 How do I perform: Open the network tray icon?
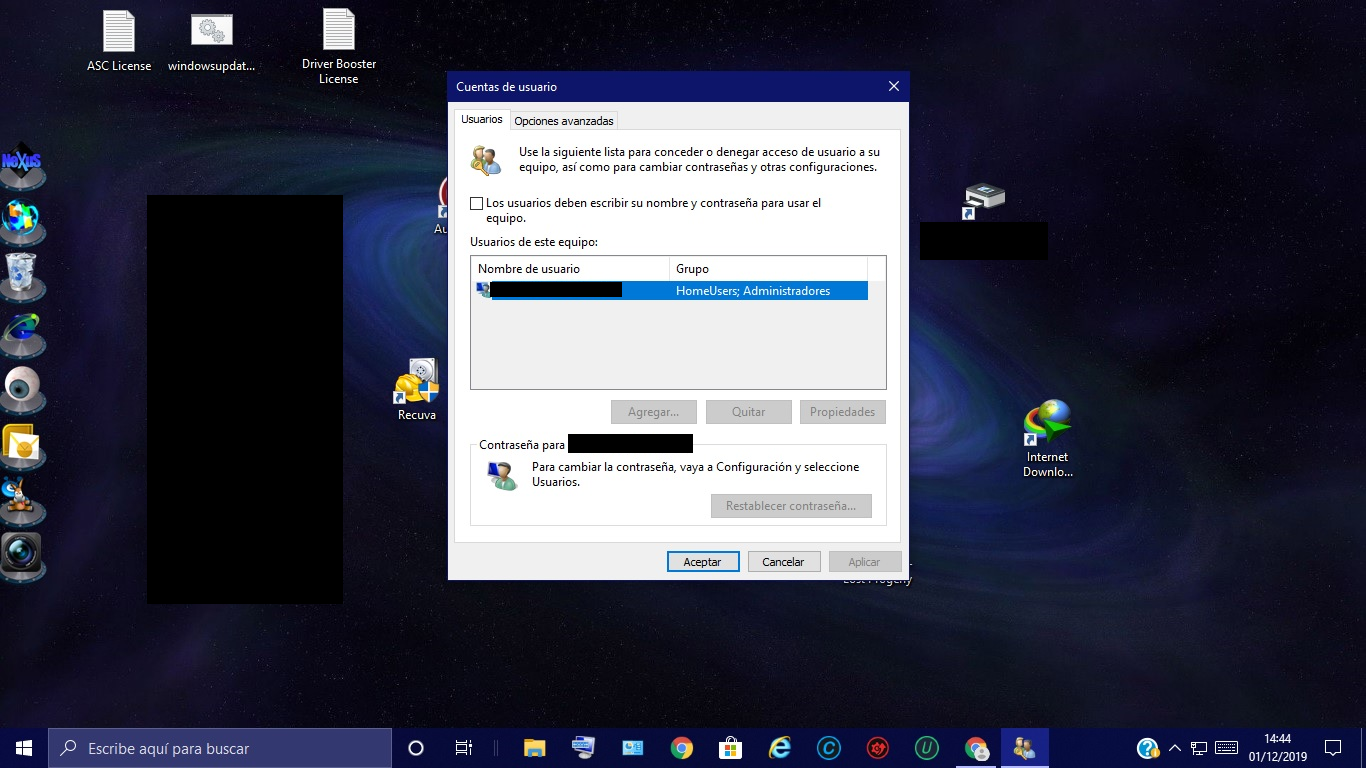[1199, 748]
